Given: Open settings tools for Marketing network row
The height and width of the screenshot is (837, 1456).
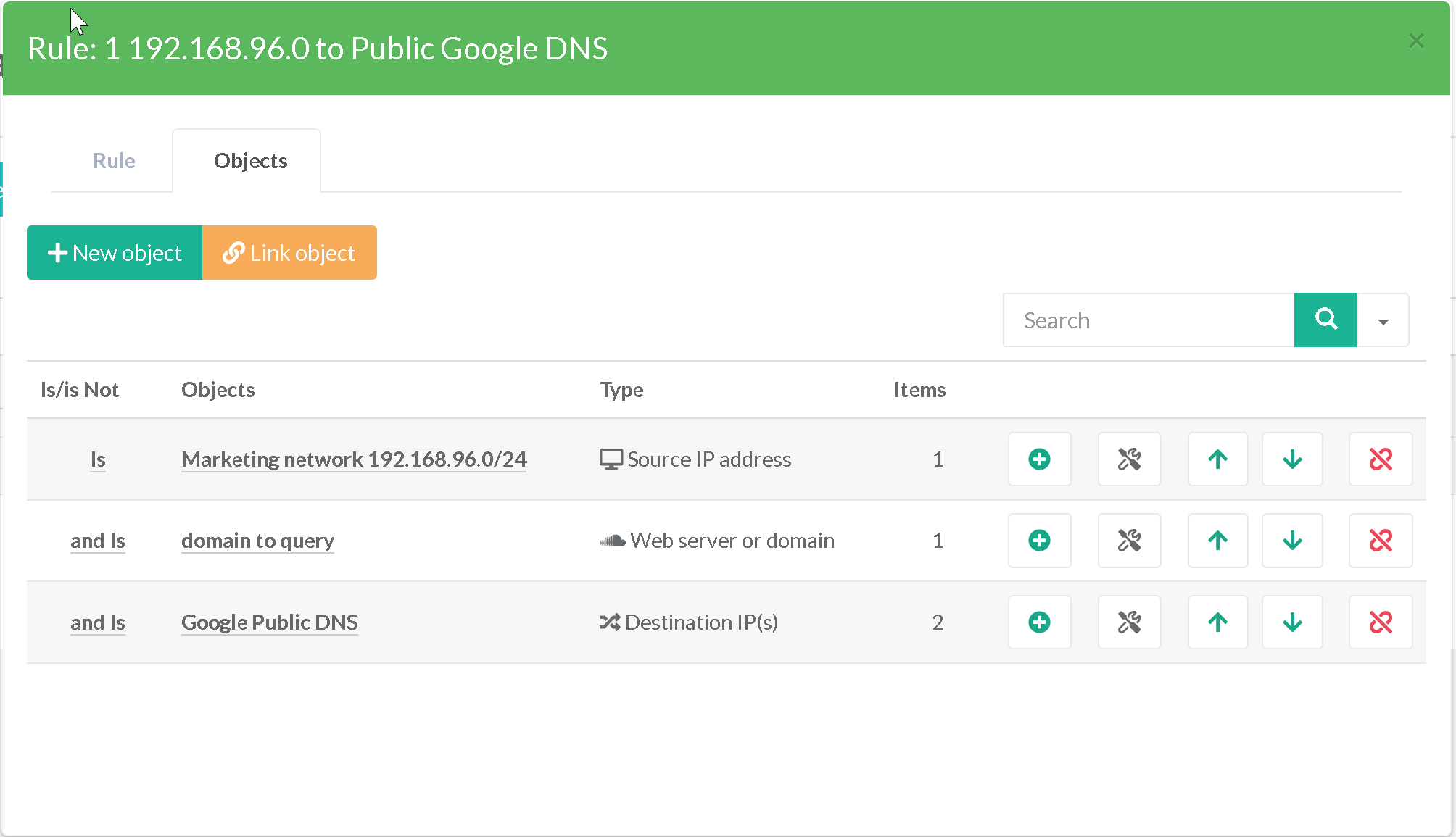Looking at the screenshot, I should (1129, 459).
